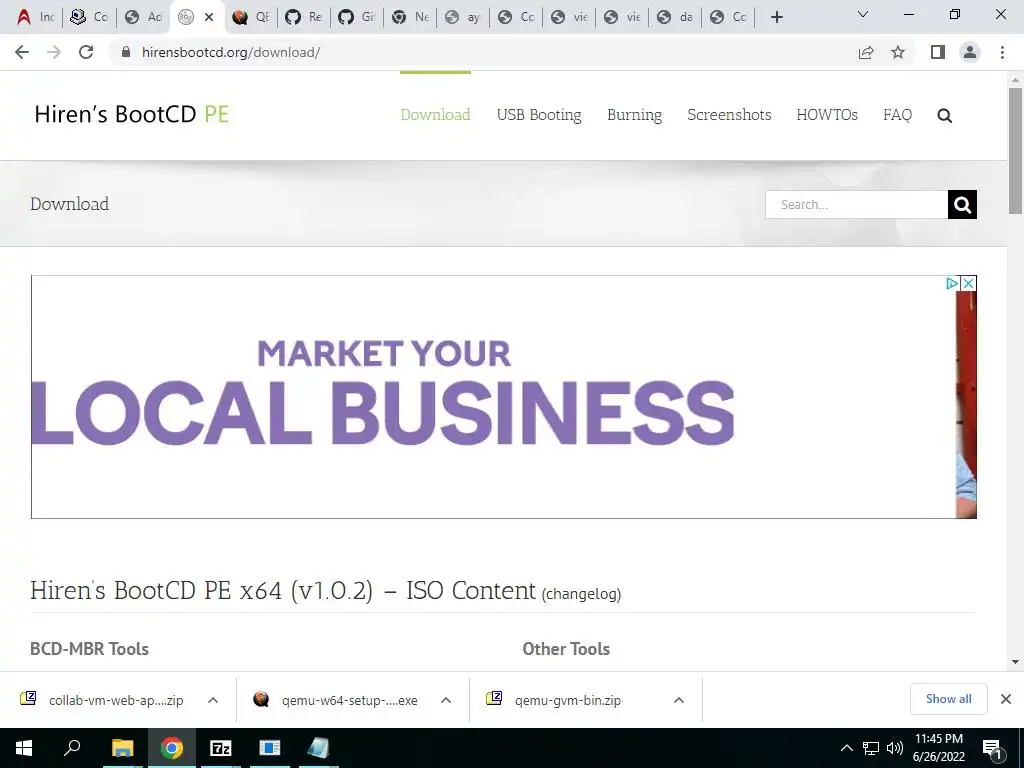Switch to the Ad tab
This screenshot has width=1024, height=768.
[x=143, y=17]
